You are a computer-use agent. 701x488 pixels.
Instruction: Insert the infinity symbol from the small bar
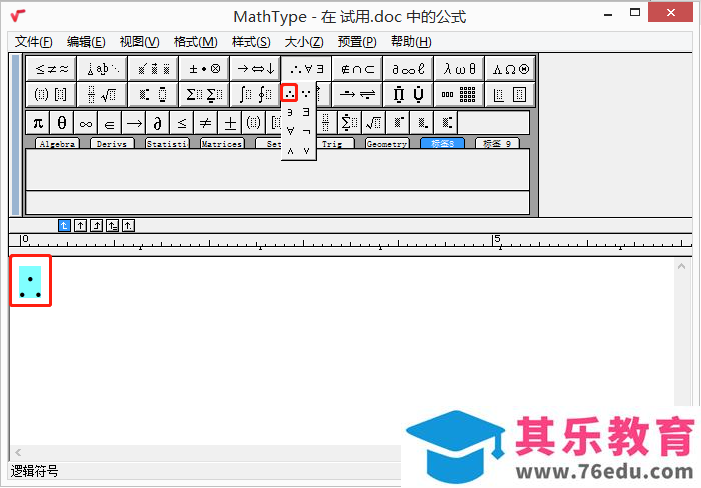[86, 123]
